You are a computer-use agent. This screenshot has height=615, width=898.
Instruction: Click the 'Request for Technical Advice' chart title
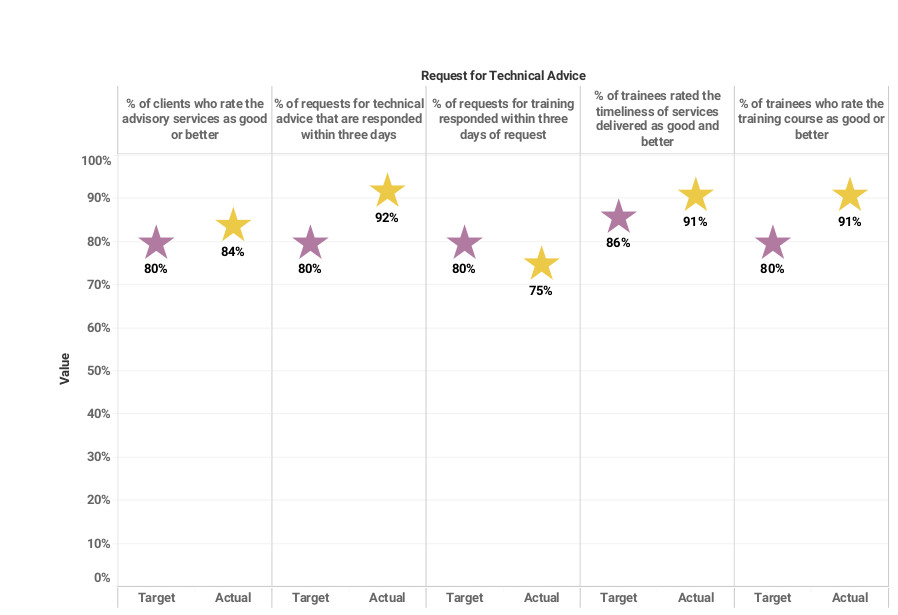pos(503,76)
